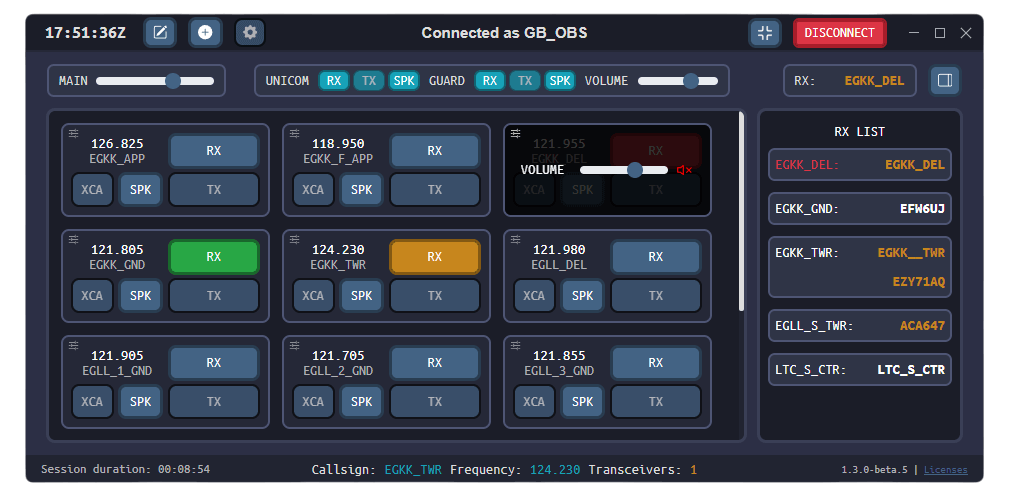Viewport: 1013px width, 500px height.
Task: Click the add station plus icon
Action: tap(205, 33)
